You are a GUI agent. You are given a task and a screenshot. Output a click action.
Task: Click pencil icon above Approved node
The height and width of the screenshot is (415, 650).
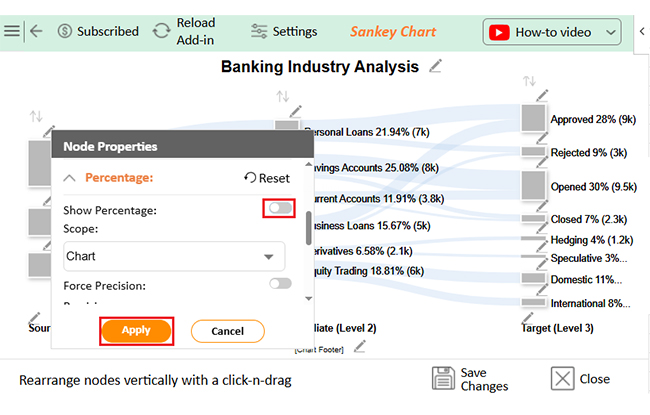click(543, 96)
